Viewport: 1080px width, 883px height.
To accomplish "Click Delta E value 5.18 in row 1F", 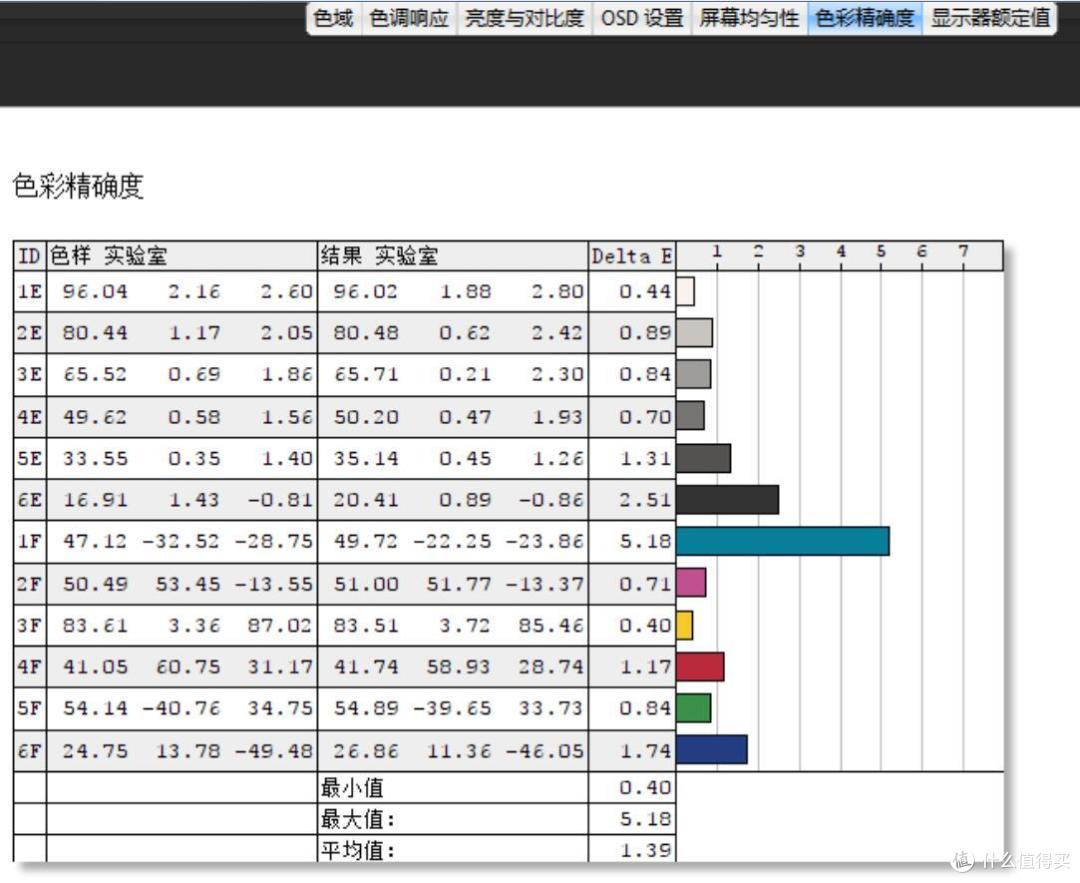I will point(645,541).
